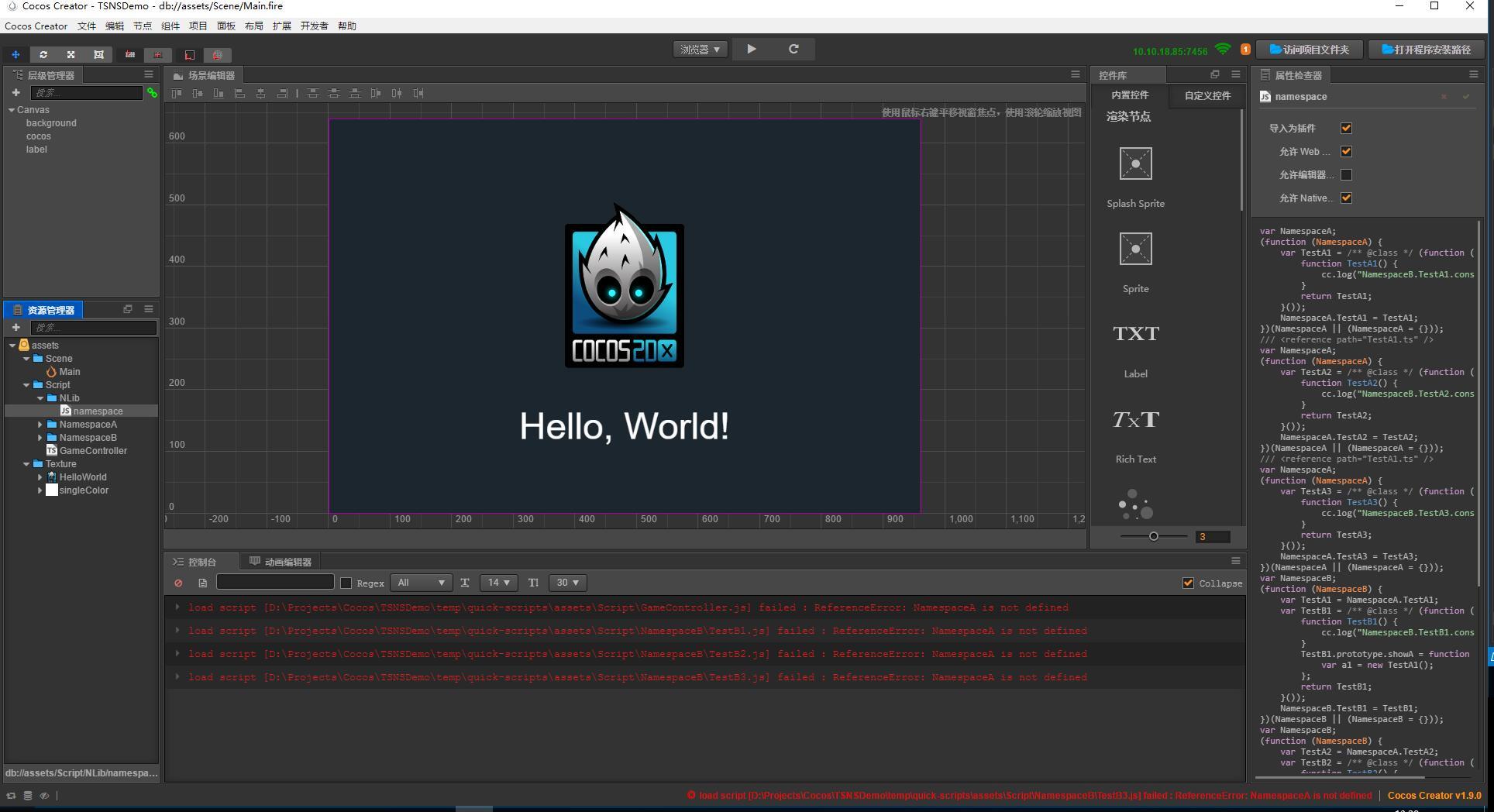Click the console filter text field

coord(275,582)
